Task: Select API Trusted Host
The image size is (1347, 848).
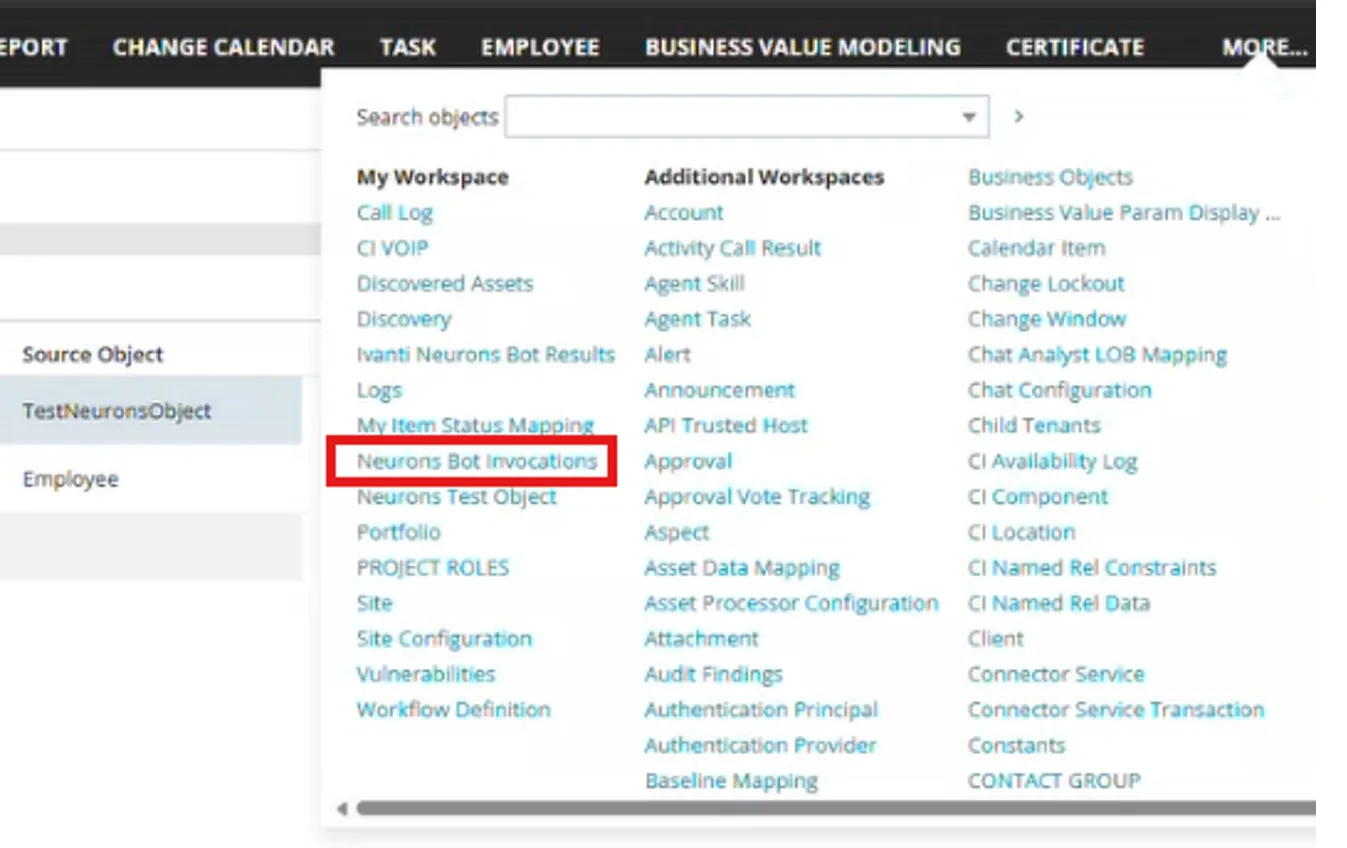Action: [x=726, y=425]
